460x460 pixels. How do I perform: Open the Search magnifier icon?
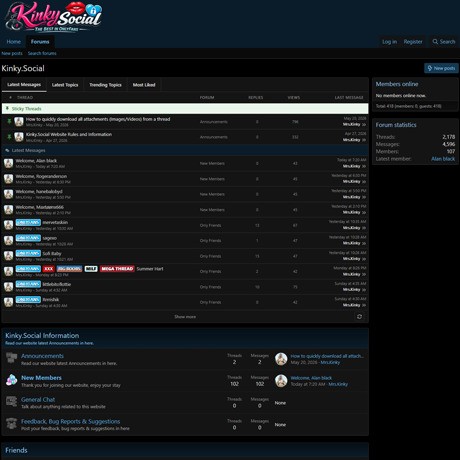click(x=435, y=42)
